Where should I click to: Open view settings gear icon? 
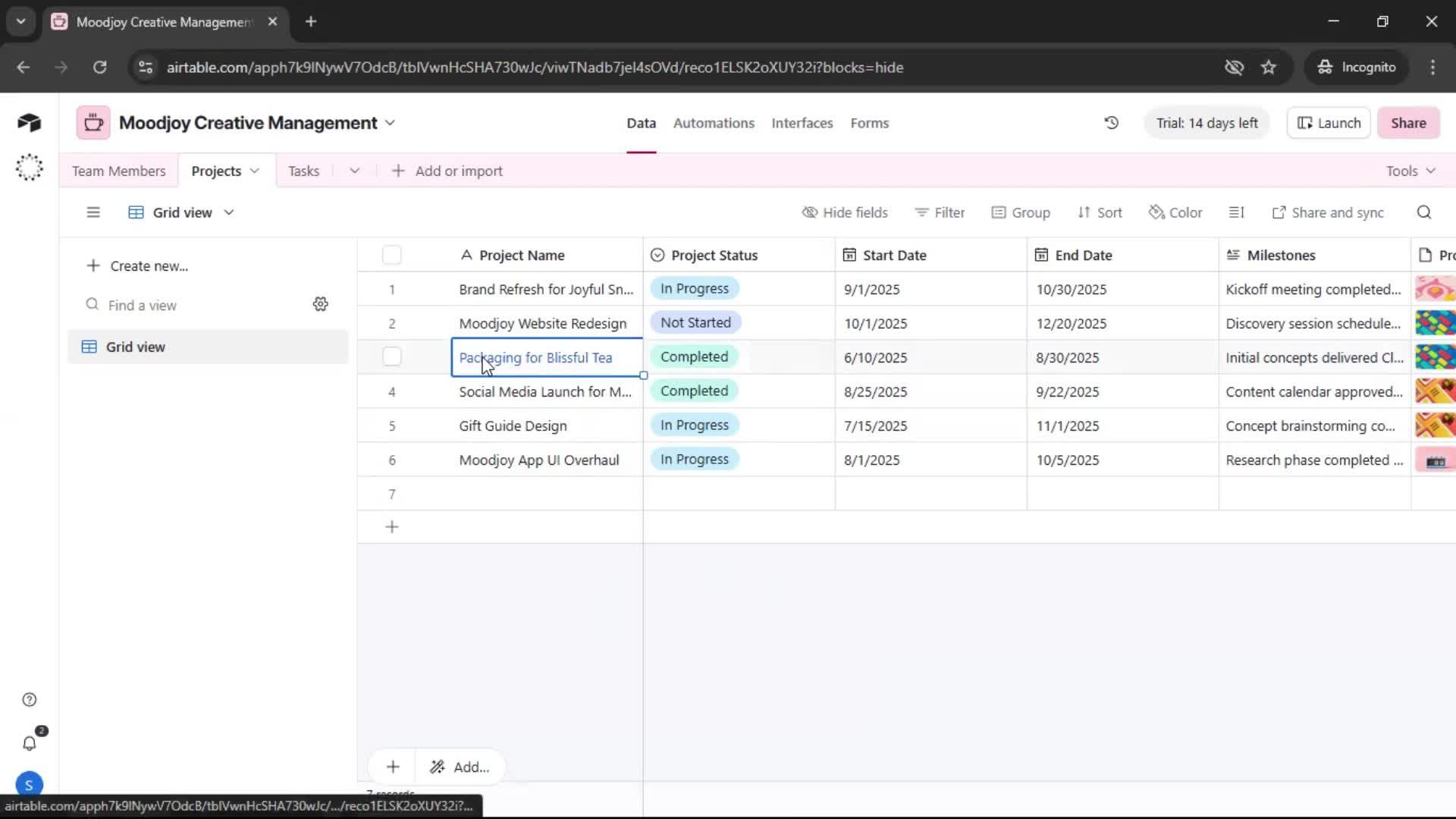coord(321,304)
